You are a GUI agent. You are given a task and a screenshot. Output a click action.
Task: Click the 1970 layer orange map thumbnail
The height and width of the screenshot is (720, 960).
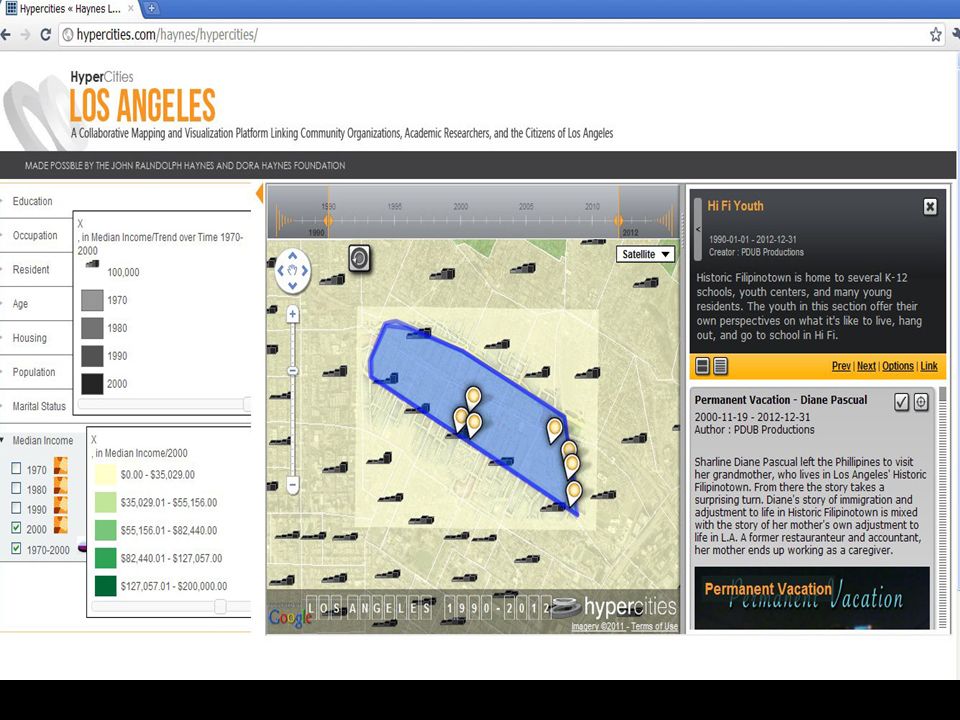(x=61, y=466)
